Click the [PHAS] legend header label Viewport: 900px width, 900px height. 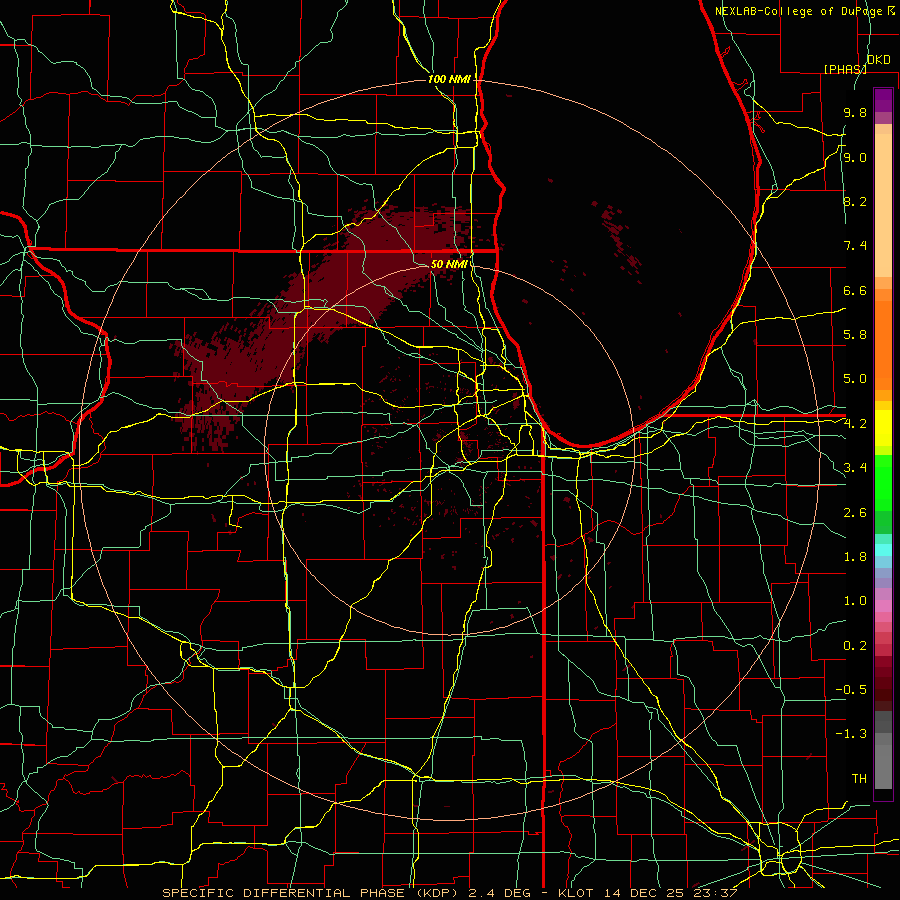coord(845,69)
